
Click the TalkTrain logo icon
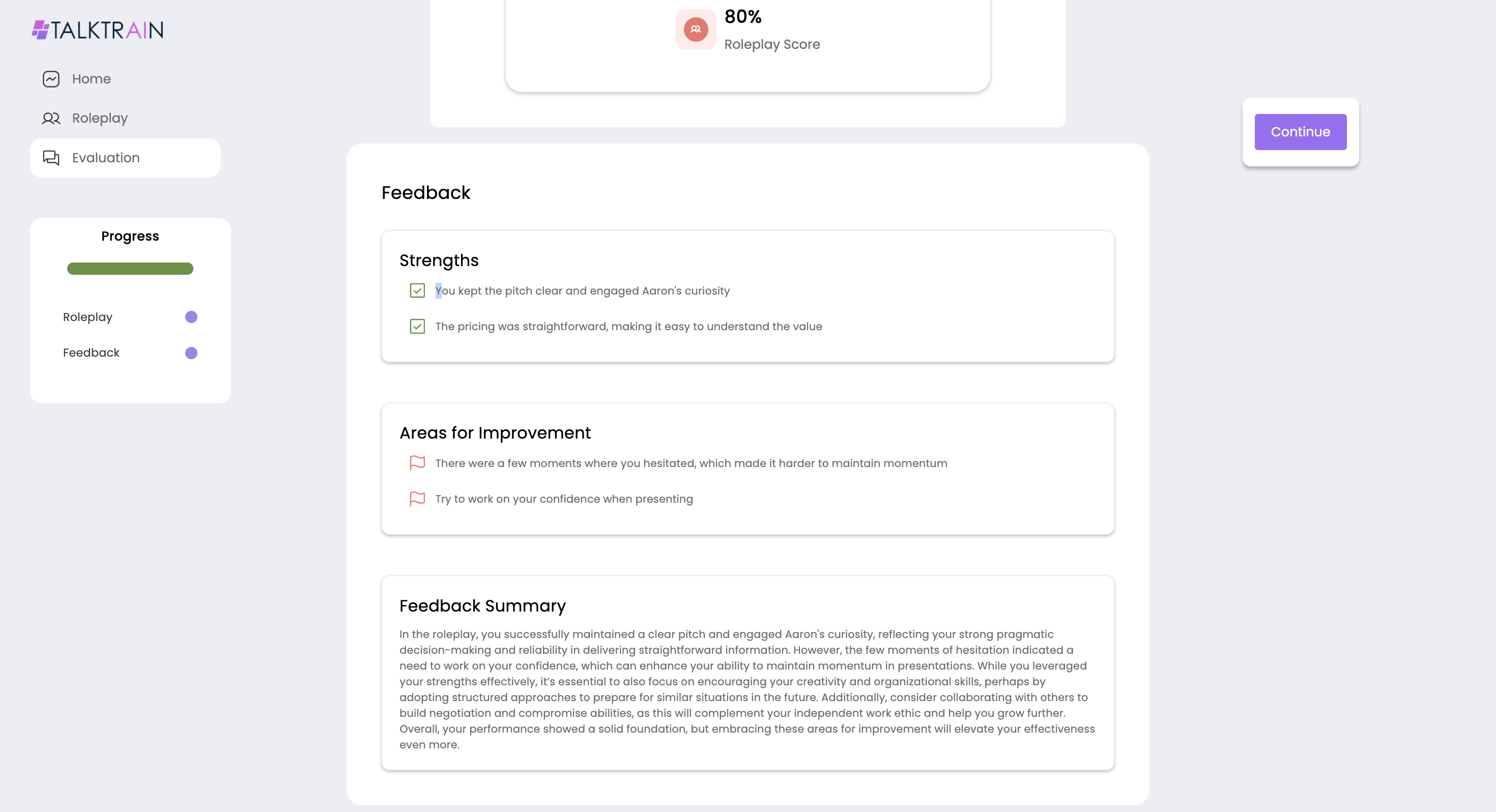point(41,30)
